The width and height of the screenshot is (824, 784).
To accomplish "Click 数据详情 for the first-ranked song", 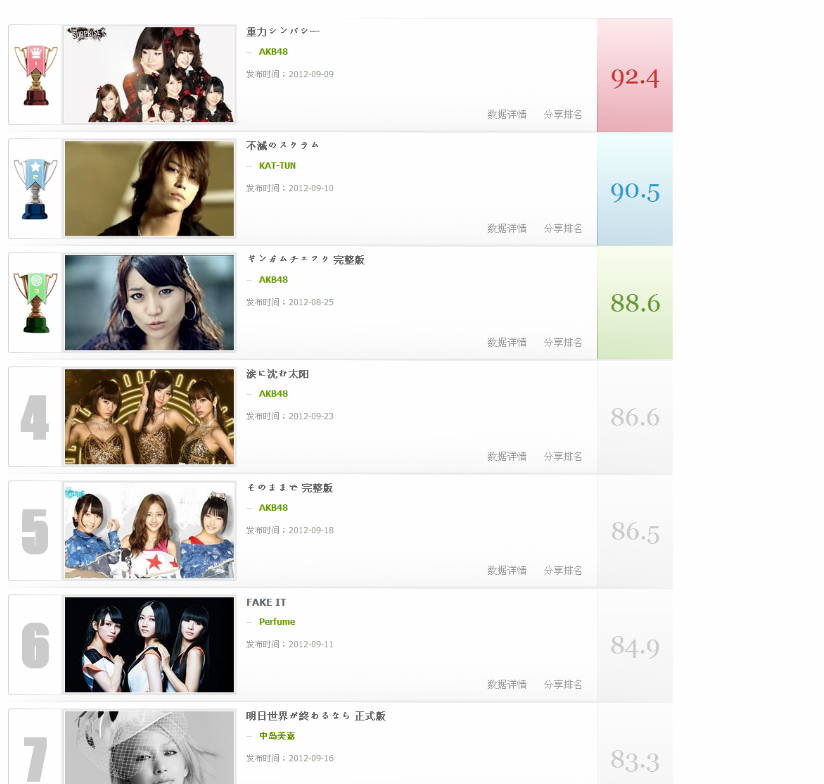I will 507,114.
